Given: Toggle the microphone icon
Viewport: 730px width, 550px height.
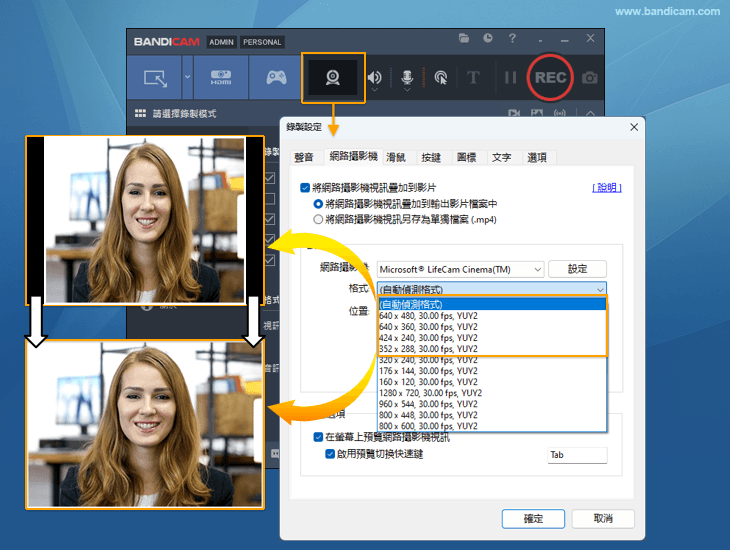Looking at the screenshot, I should [407, 78].
